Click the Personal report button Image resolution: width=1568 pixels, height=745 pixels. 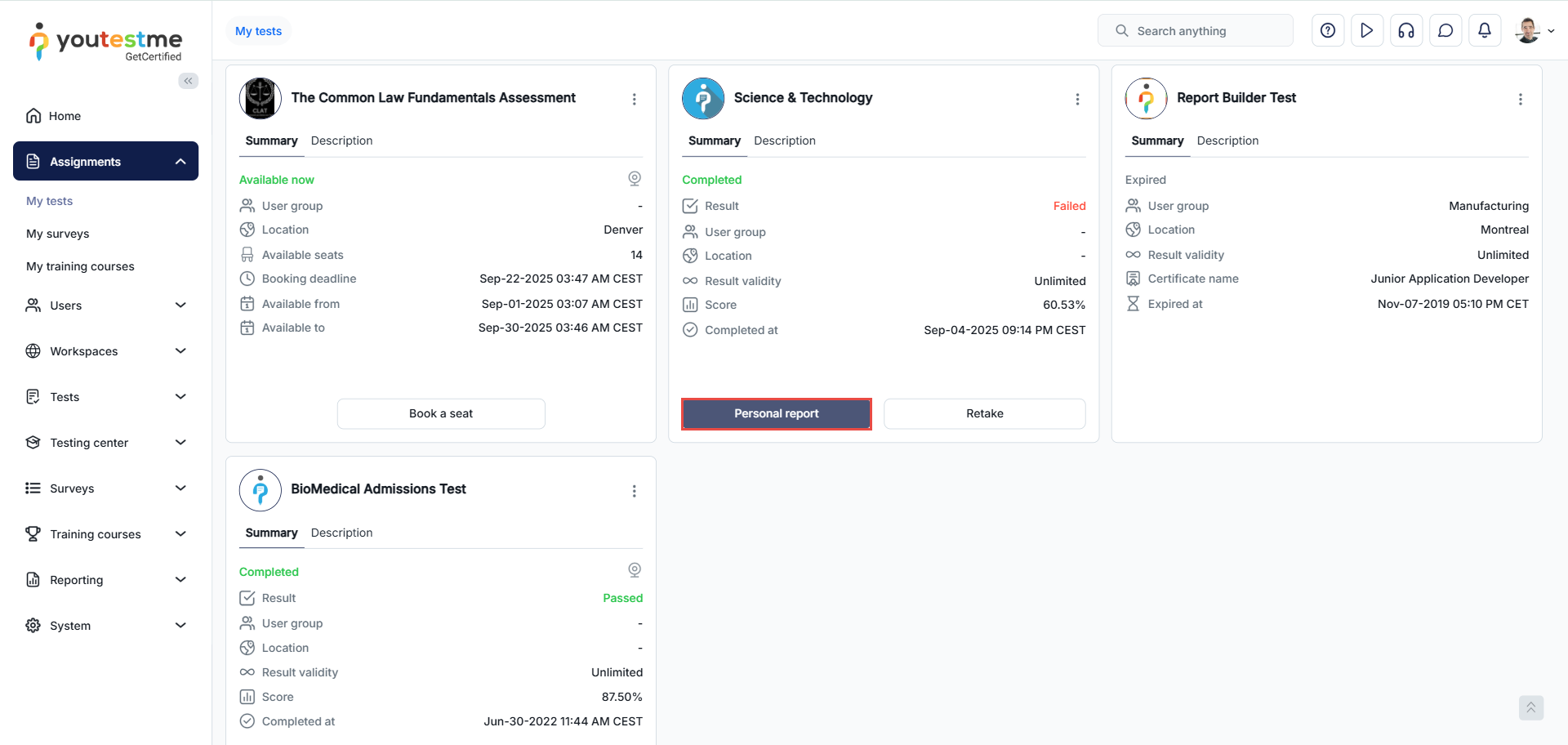tap(776, 413)
